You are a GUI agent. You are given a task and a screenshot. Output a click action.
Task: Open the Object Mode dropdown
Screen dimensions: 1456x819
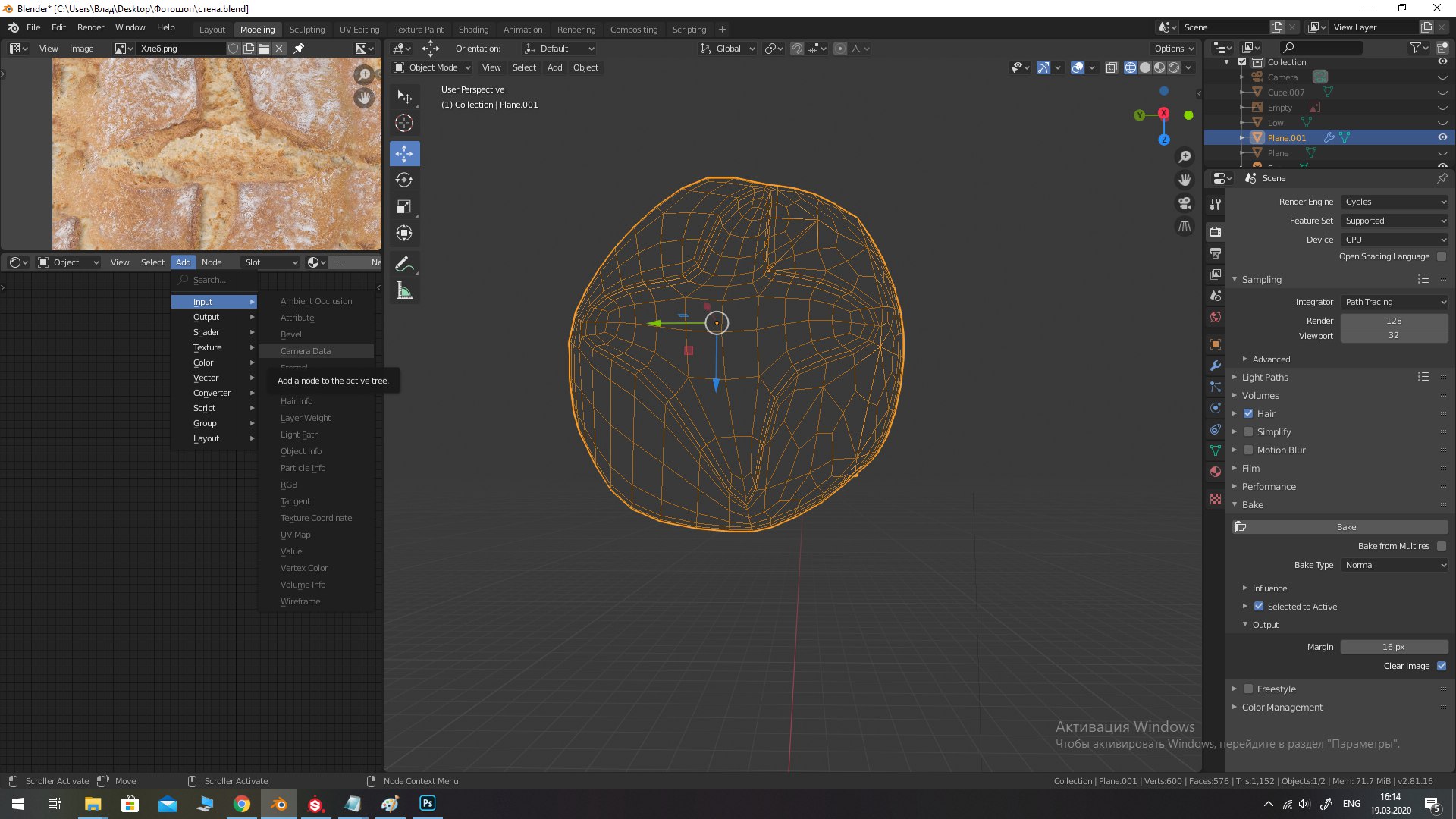pyautogui.click(x=432, y=67)
